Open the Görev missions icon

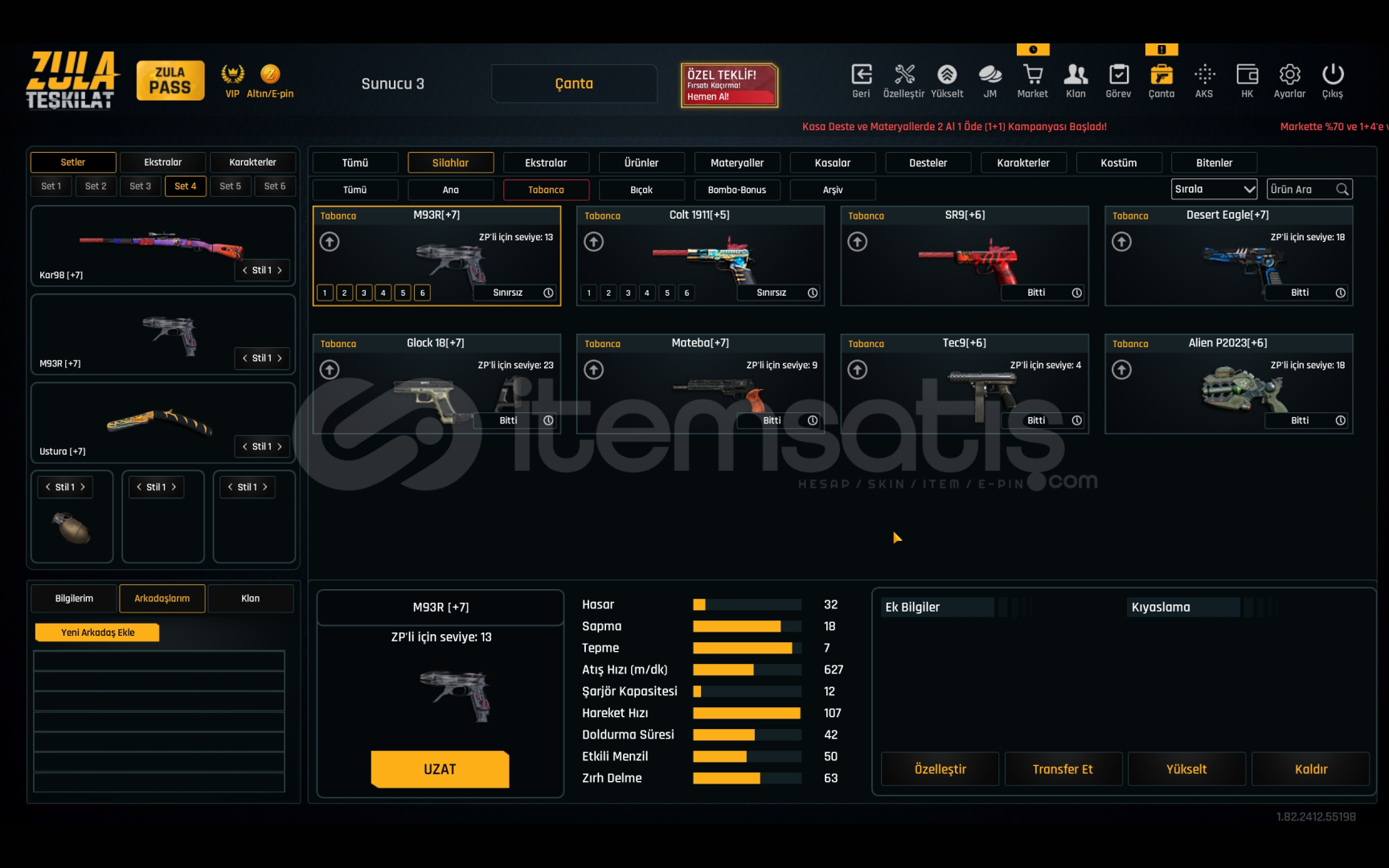(1118, 75)
